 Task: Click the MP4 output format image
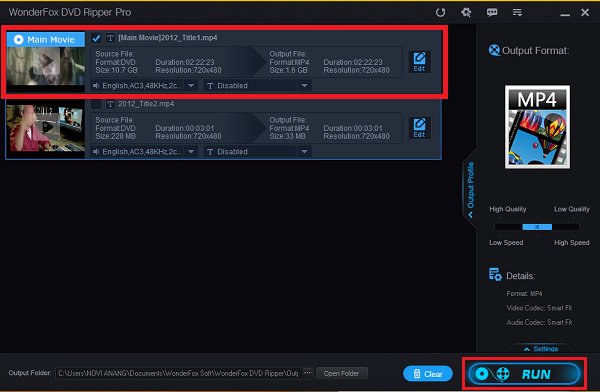[537, 127]
